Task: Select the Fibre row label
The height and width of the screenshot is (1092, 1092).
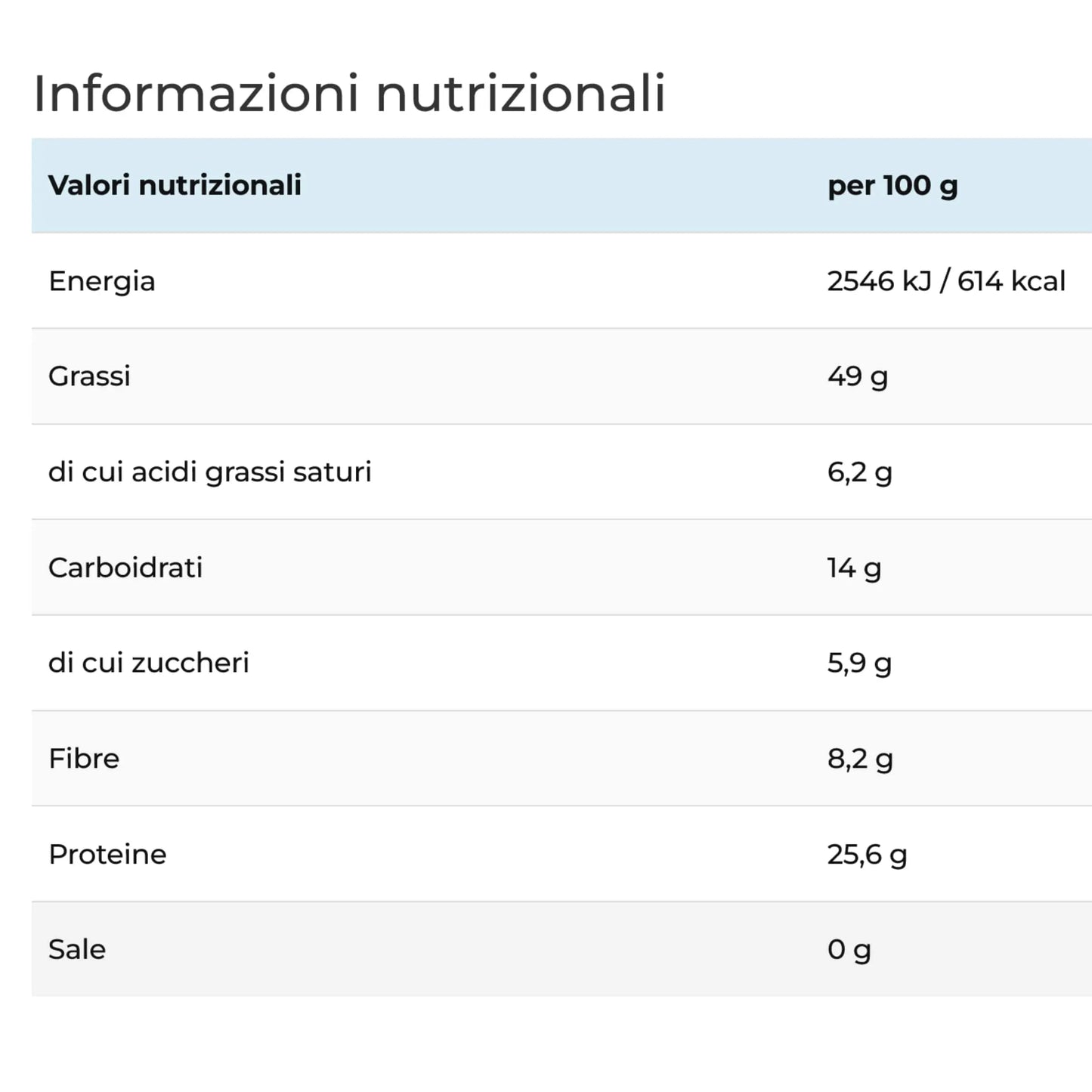Action: 84,759
